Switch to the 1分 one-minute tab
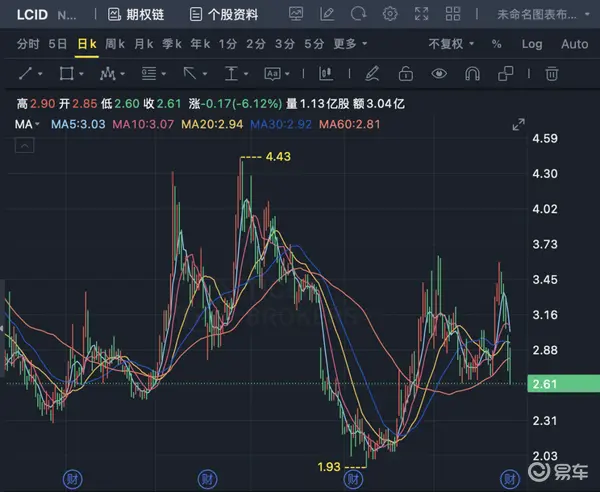 point(228,44)
